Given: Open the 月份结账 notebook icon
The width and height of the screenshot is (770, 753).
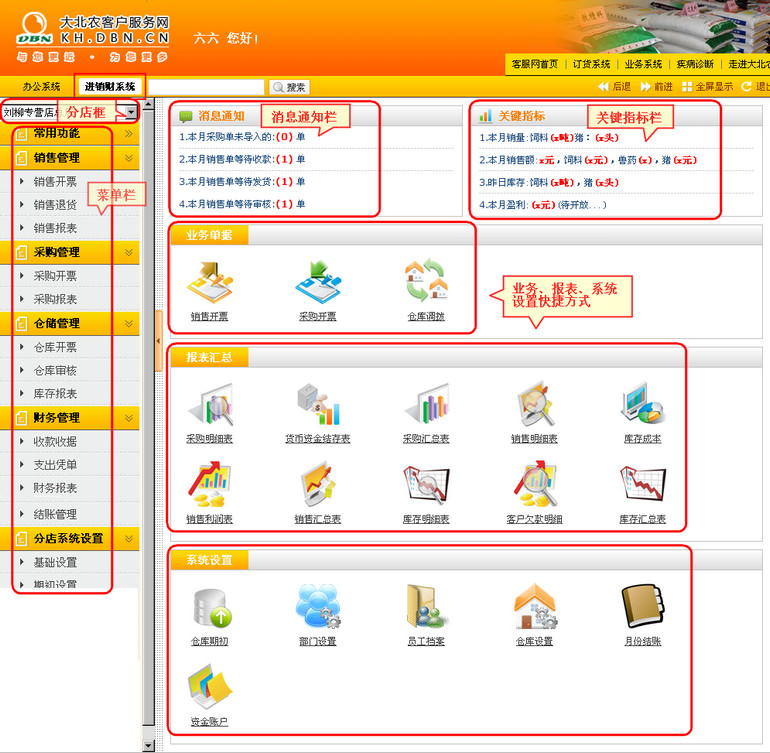Looking at the screenshot, I should tap(642, 606).
